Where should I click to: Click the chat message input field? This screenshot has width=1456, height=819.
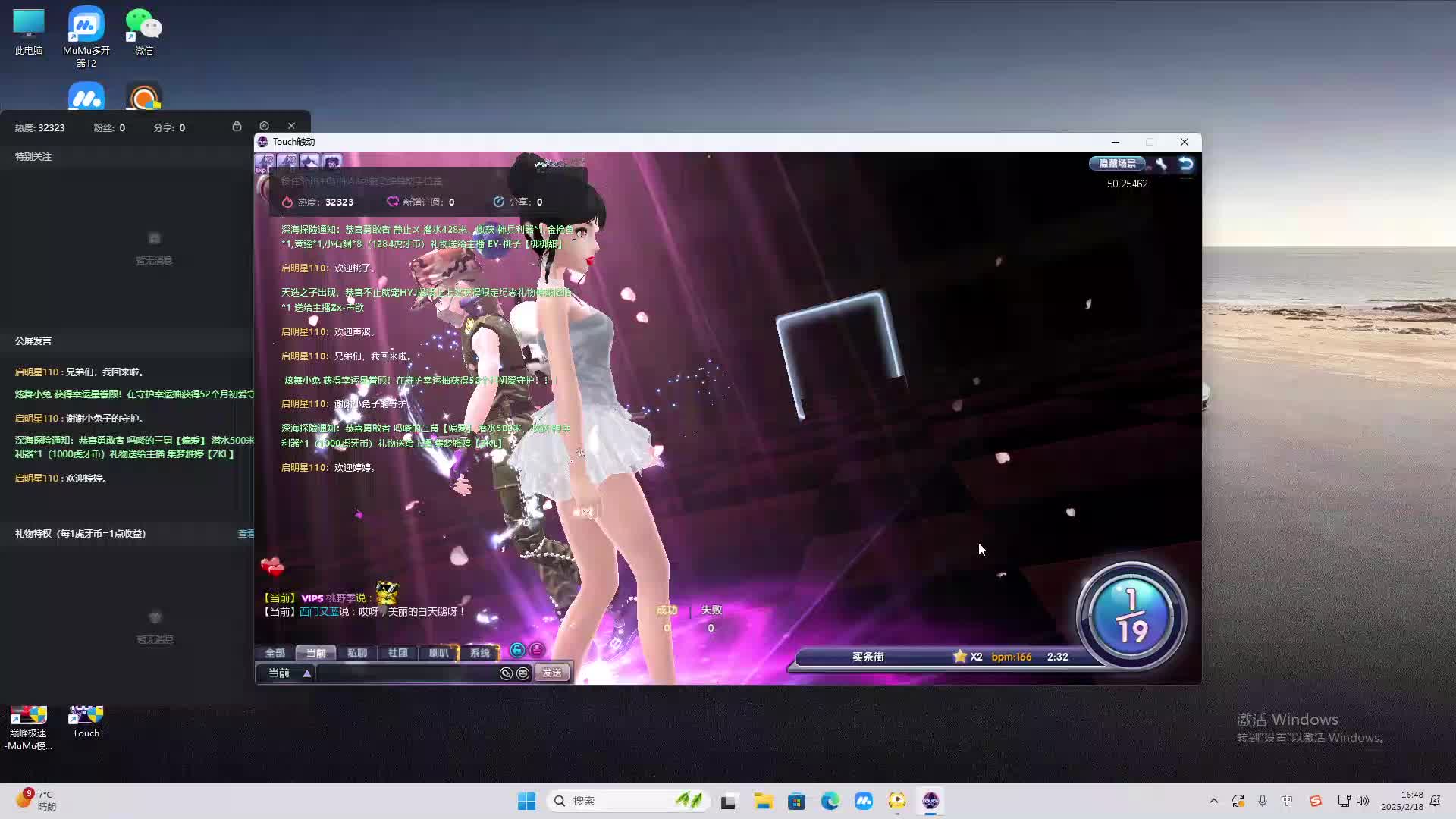tap(406, 673)
